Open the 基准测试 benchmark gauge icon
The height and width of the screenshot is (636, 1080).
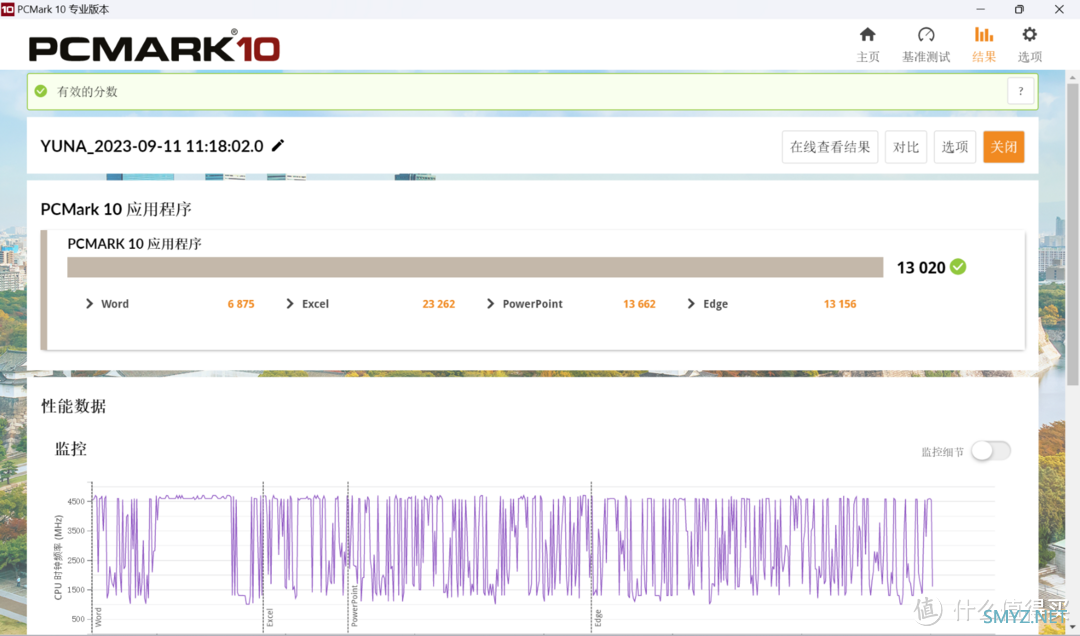pos(926,34)
